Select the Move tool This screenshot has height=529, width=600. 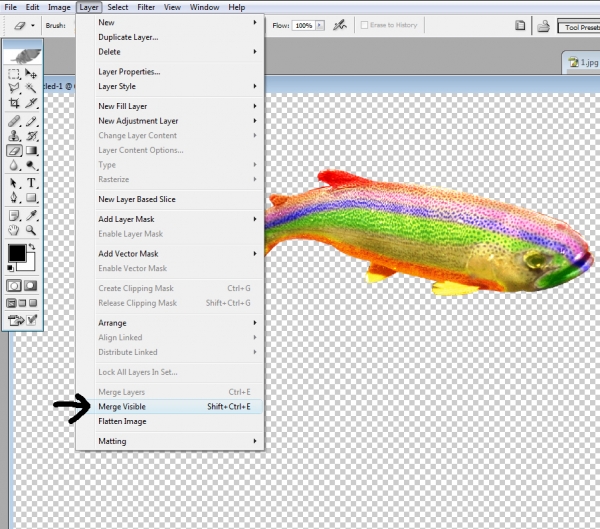(31, 73)
